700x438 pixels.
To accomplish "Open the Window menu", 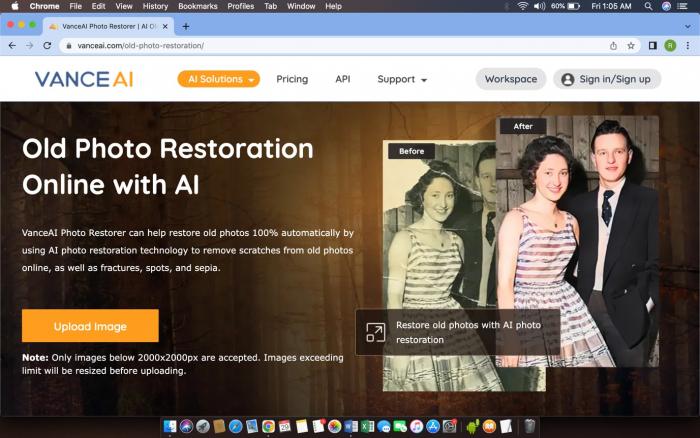I will (x=301, y=6).
